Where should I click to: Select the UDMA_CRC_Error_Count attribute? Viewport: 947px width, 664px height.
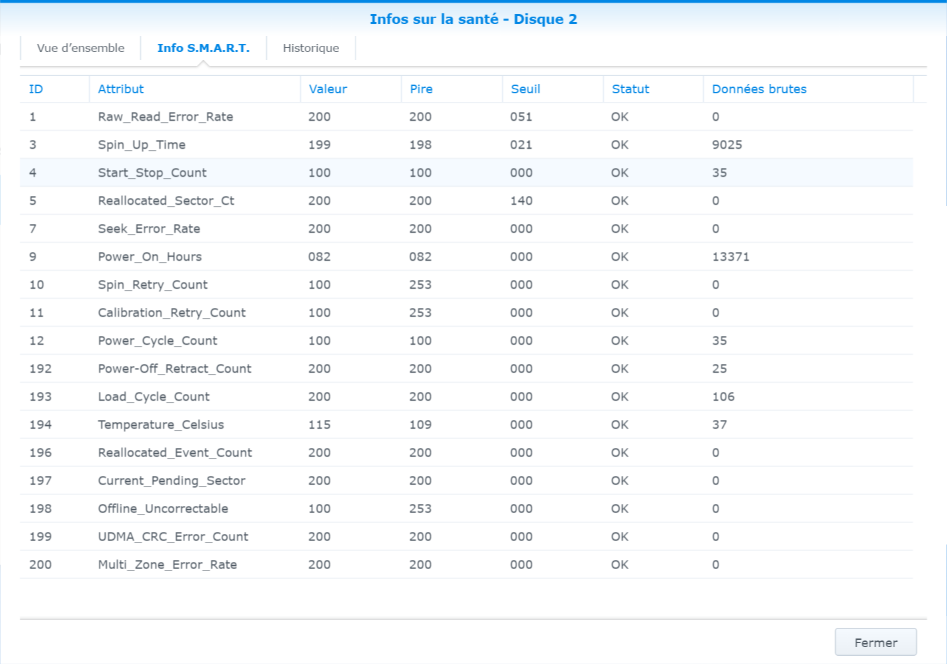tap(173, 537)
